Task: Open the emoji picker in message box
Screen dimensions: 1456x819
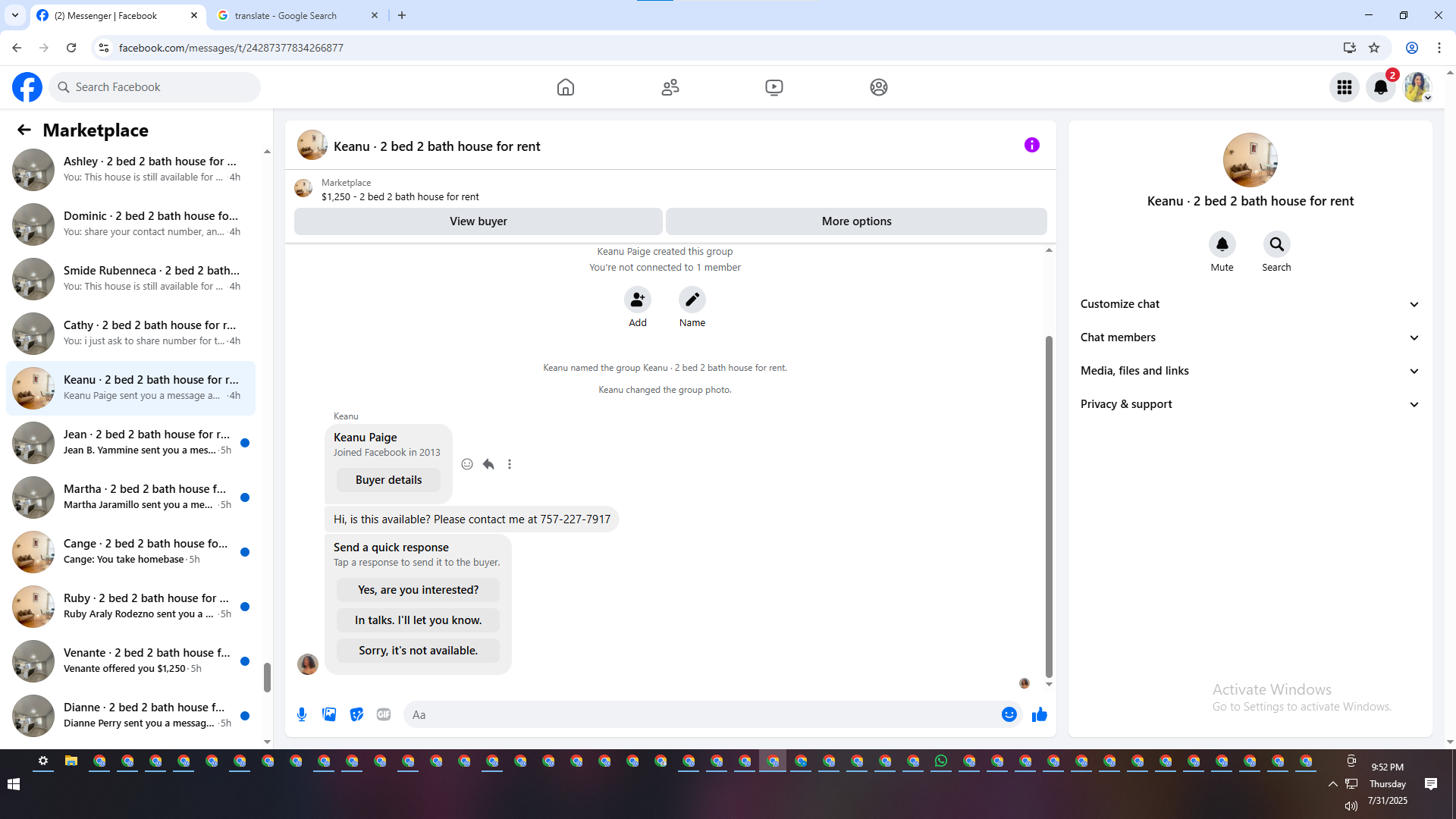Action: point(1009,714)
